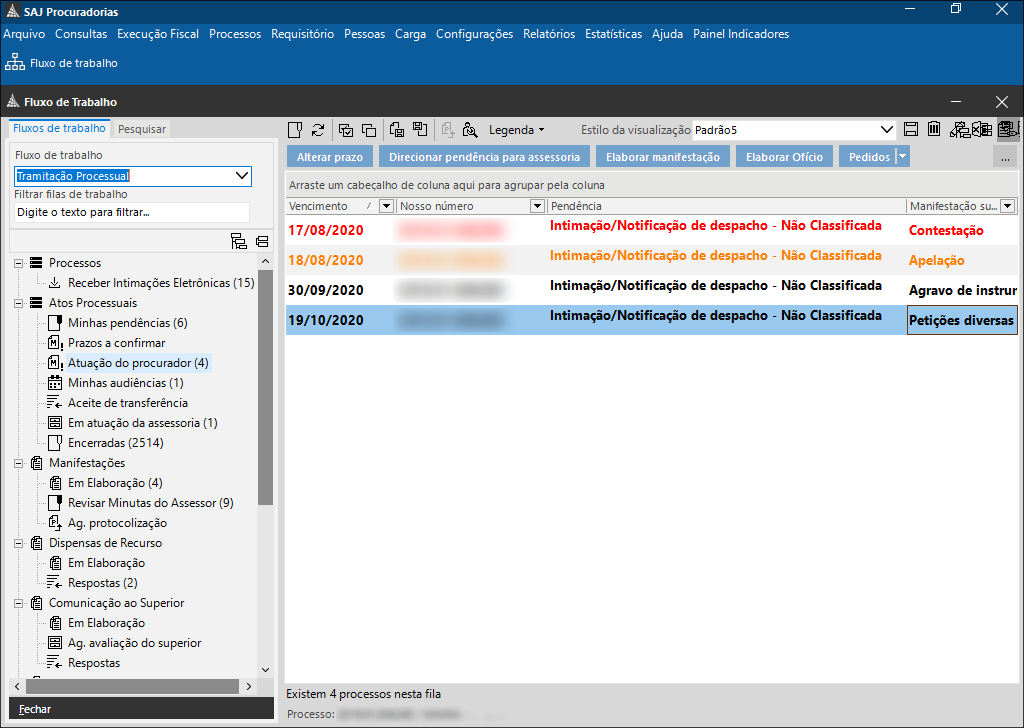Click the Elaborar manifestação button

point(662,157)
